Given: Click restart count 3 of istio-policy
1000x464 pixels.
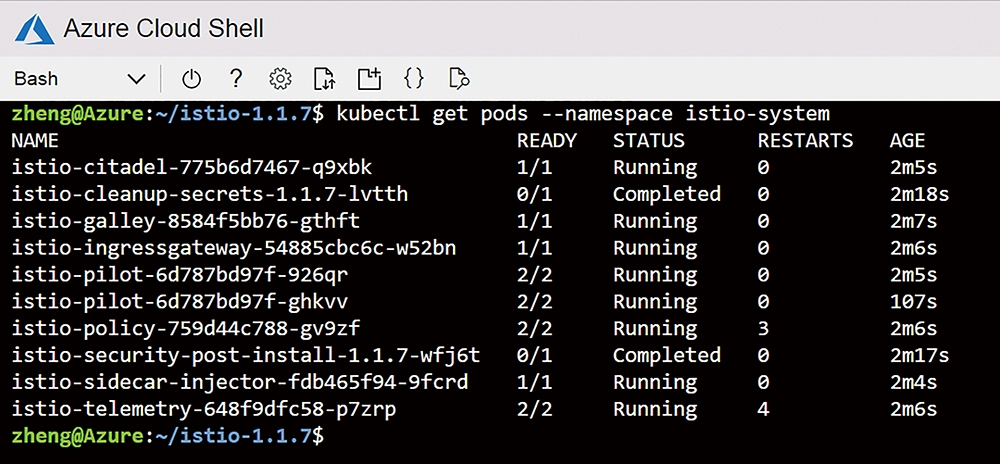Looking at the screenshot, I should pos(763,328).
